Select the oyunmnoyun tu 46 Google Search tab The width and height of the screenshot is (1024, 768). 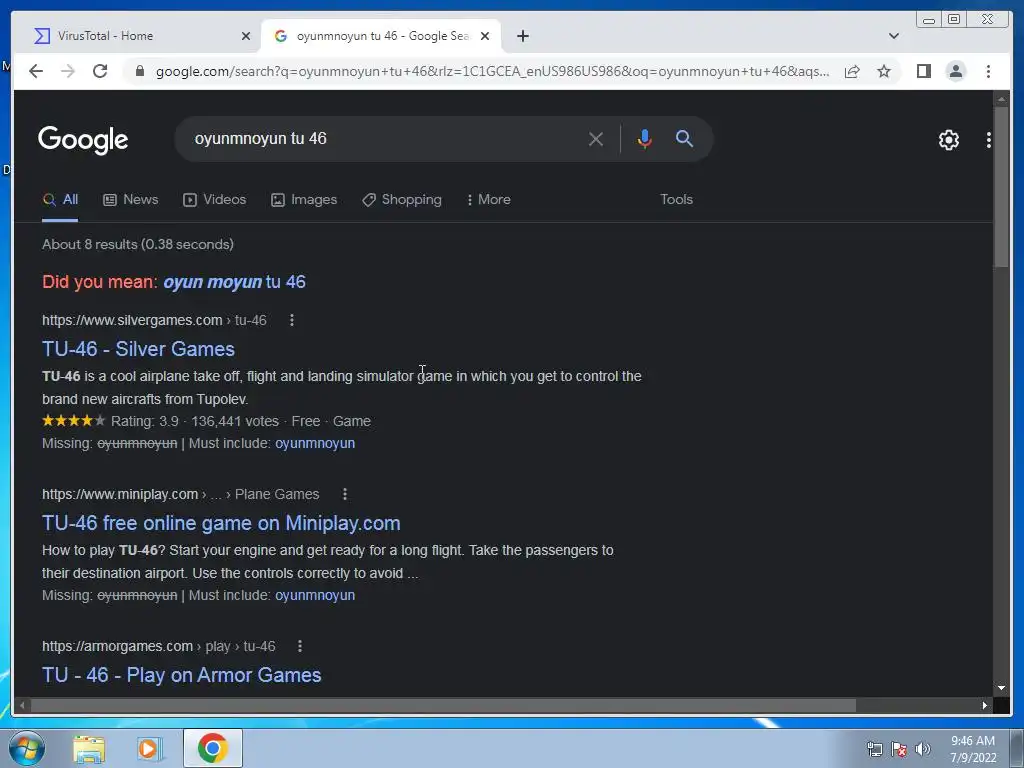click(x=381, y=36)
